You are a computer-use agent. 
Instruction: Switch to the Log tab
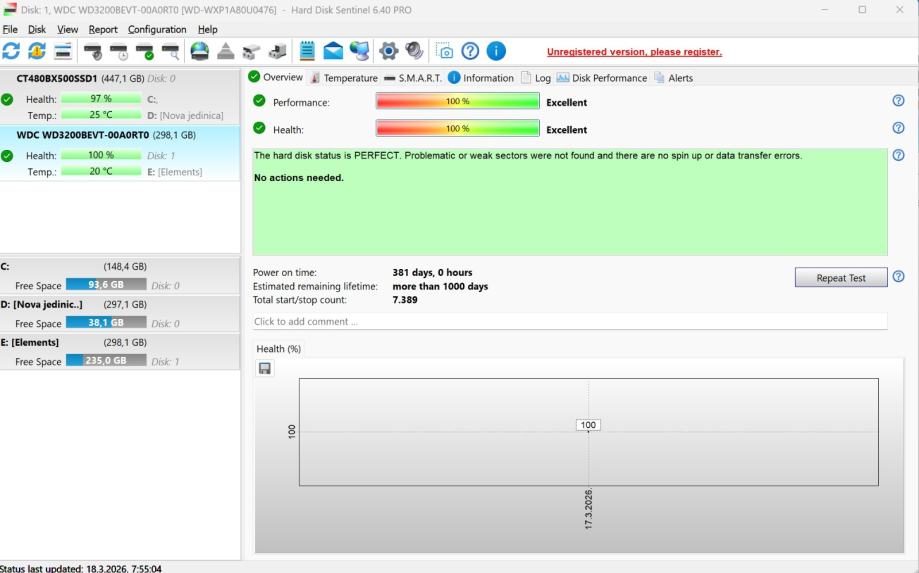coord(536,78)
